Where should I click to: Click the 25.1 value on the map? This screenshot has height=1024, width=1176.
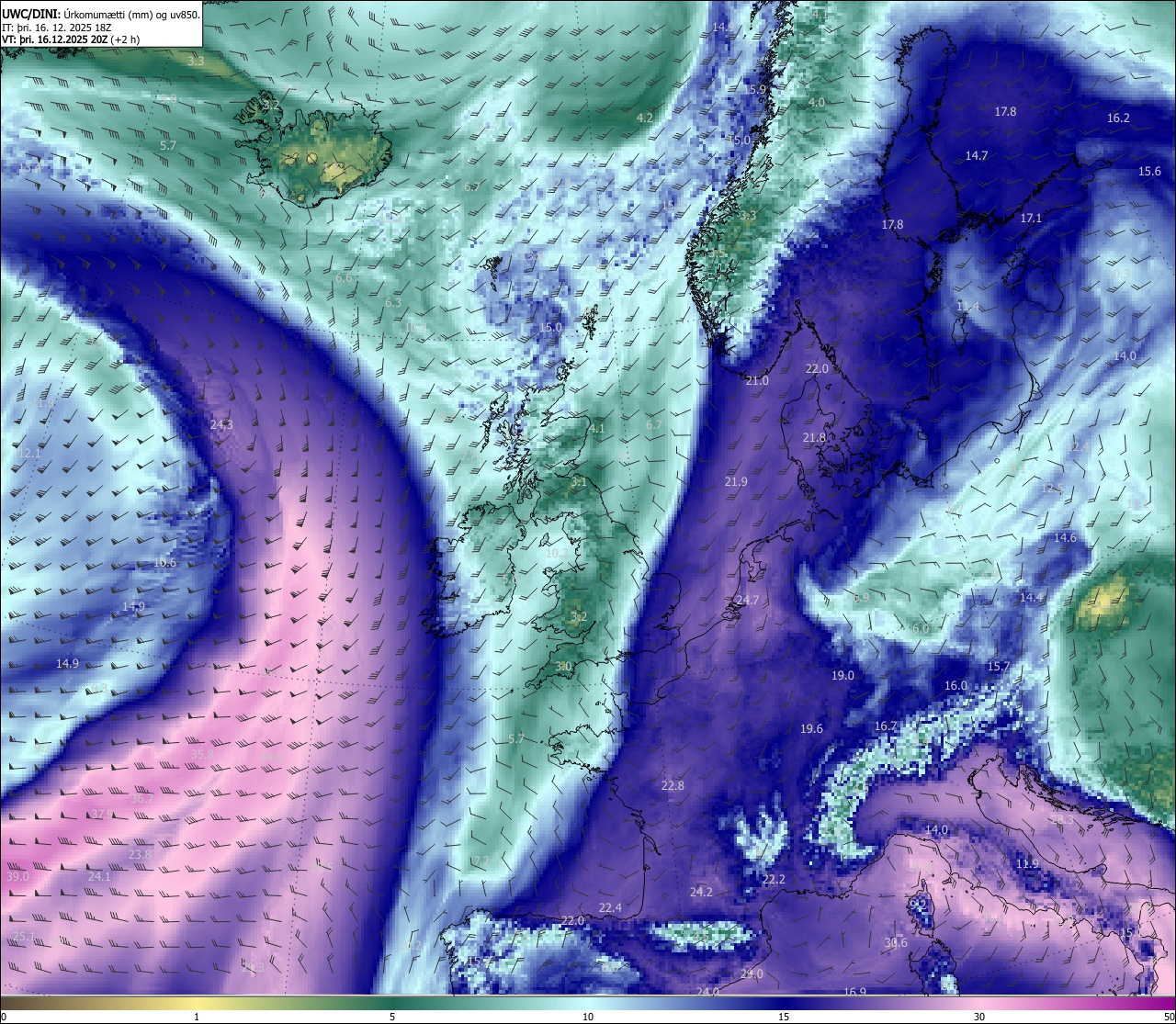(x=23, y=936)
